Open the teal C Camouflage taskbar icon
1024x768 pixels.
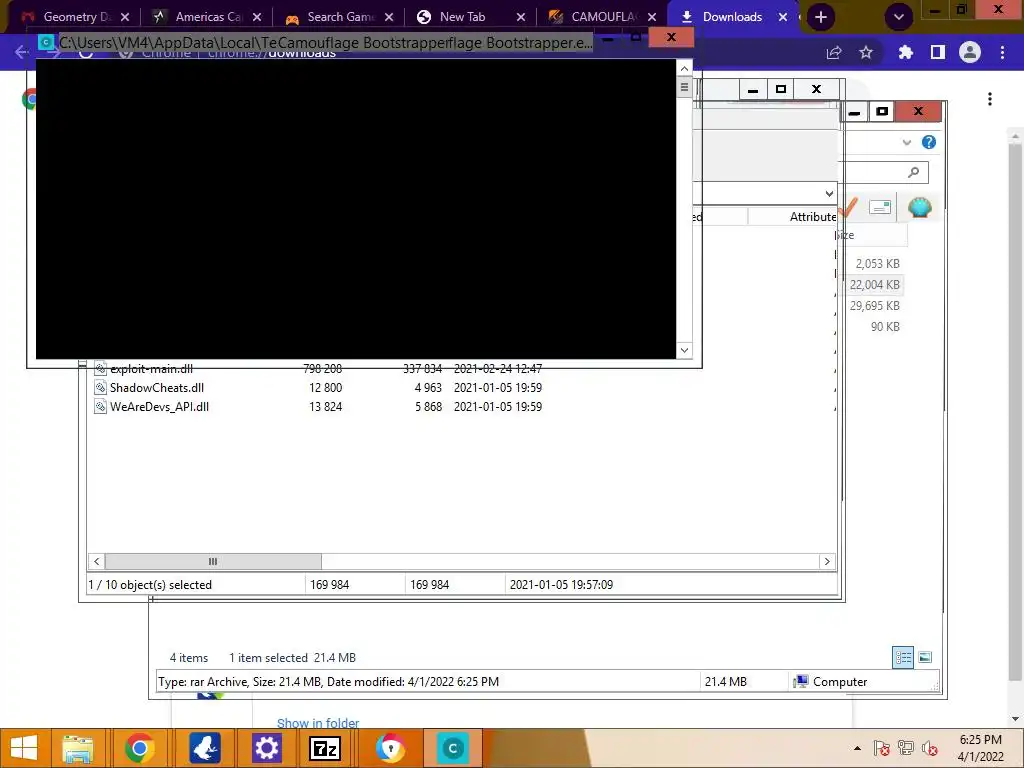453,748
